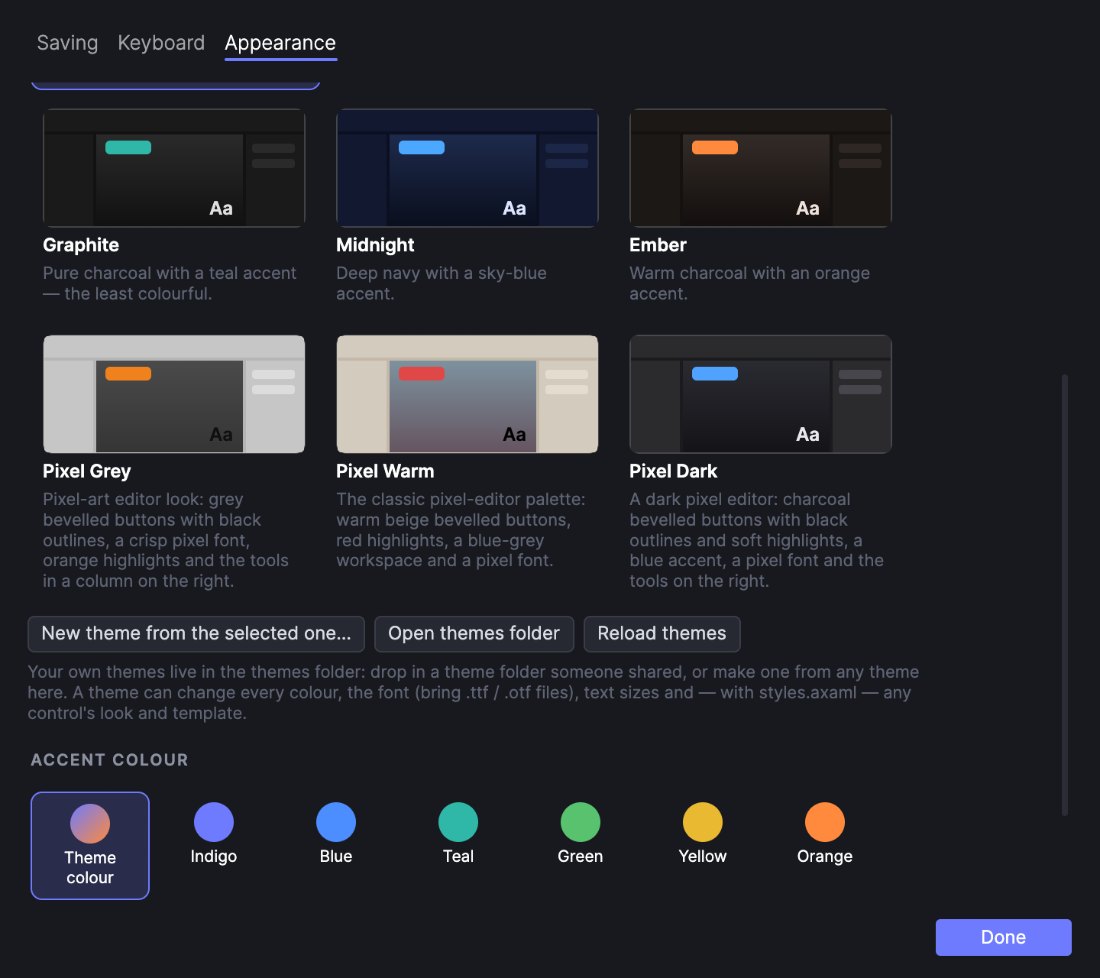Click the 'Pure charcoal with a teal accent' description

170,283
